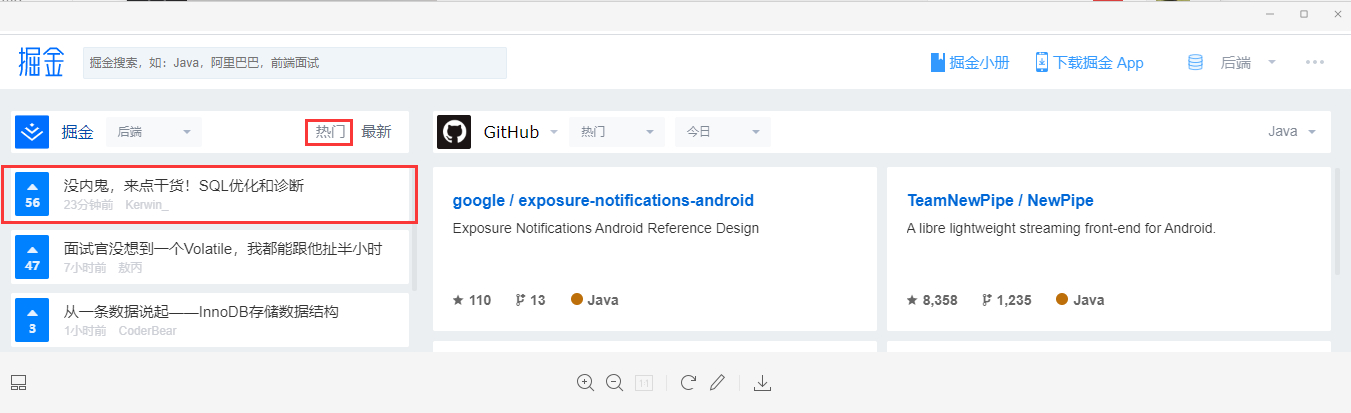The image size is (1351, 413).
Task: Download the image with the download icon
Action: coord(762,382)
